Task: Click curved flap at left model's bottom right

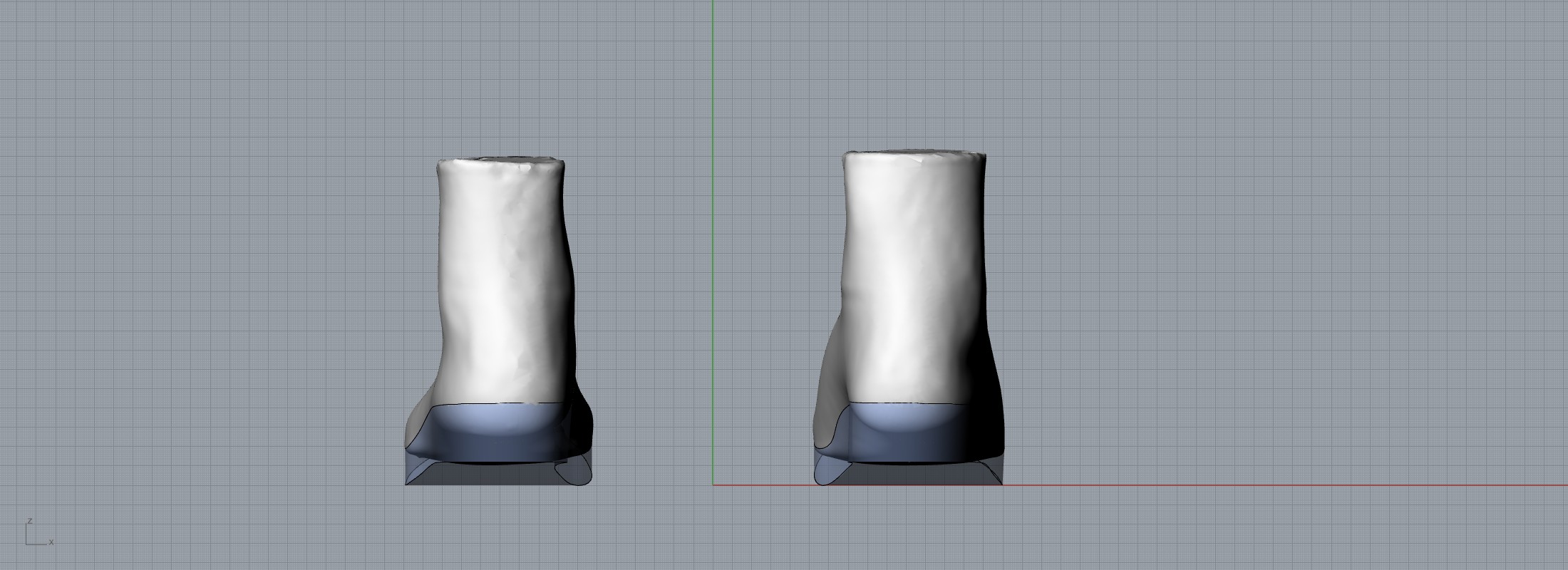Action: [574, 473]
